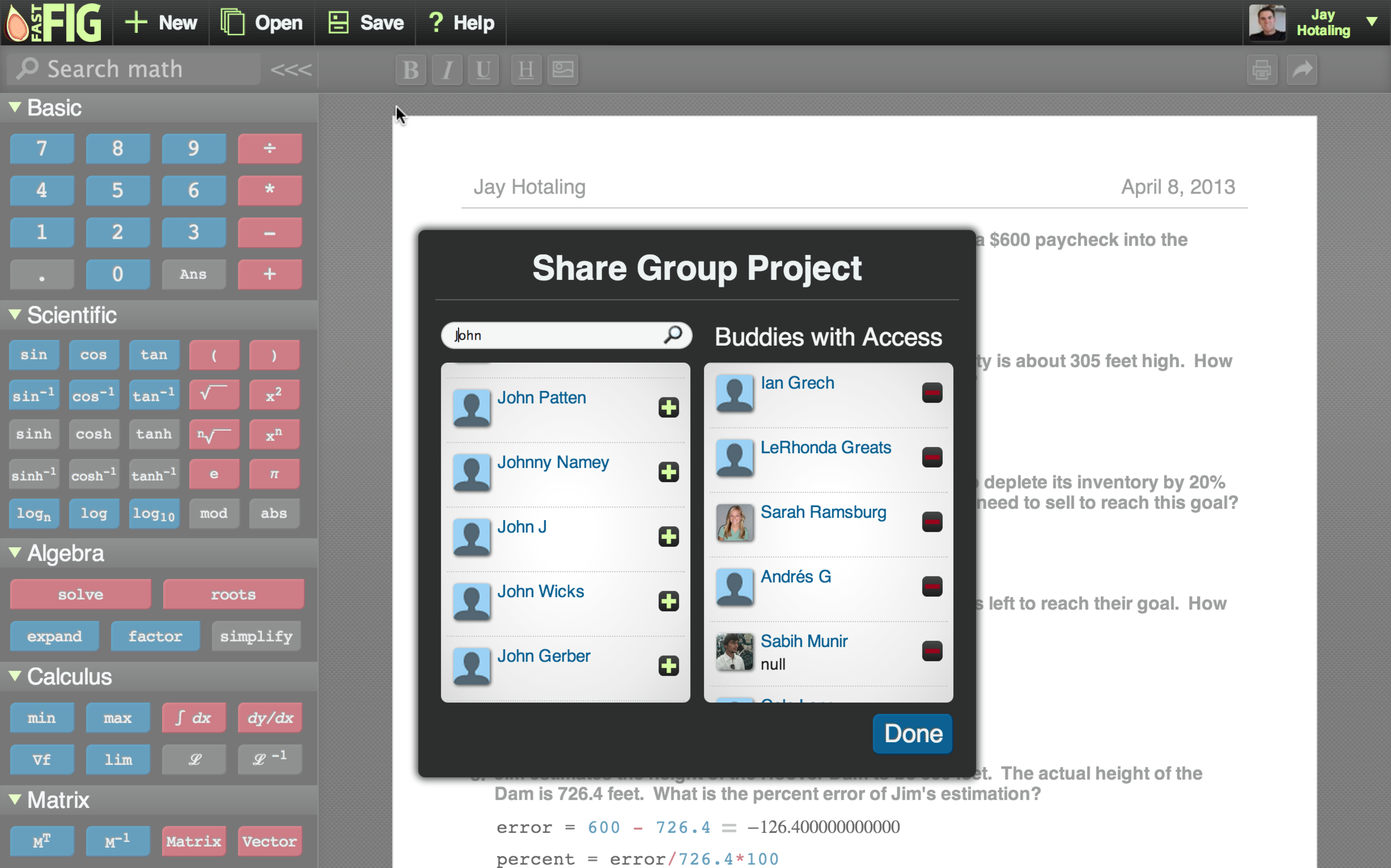Collapse the Basic section
1391x868 pixels.
(15, 107)
